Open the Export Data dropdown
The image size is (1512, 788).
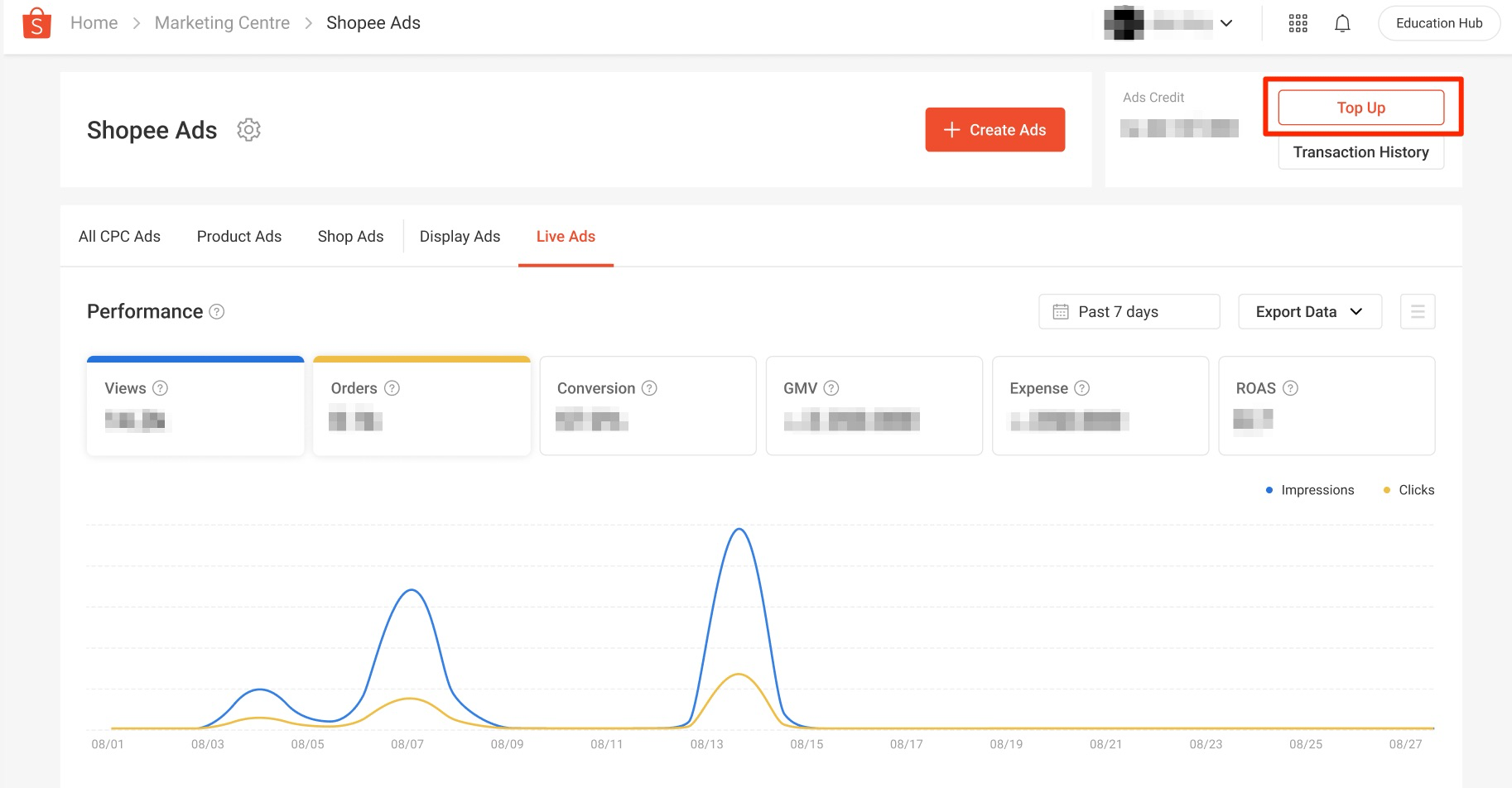point(1308,311)
